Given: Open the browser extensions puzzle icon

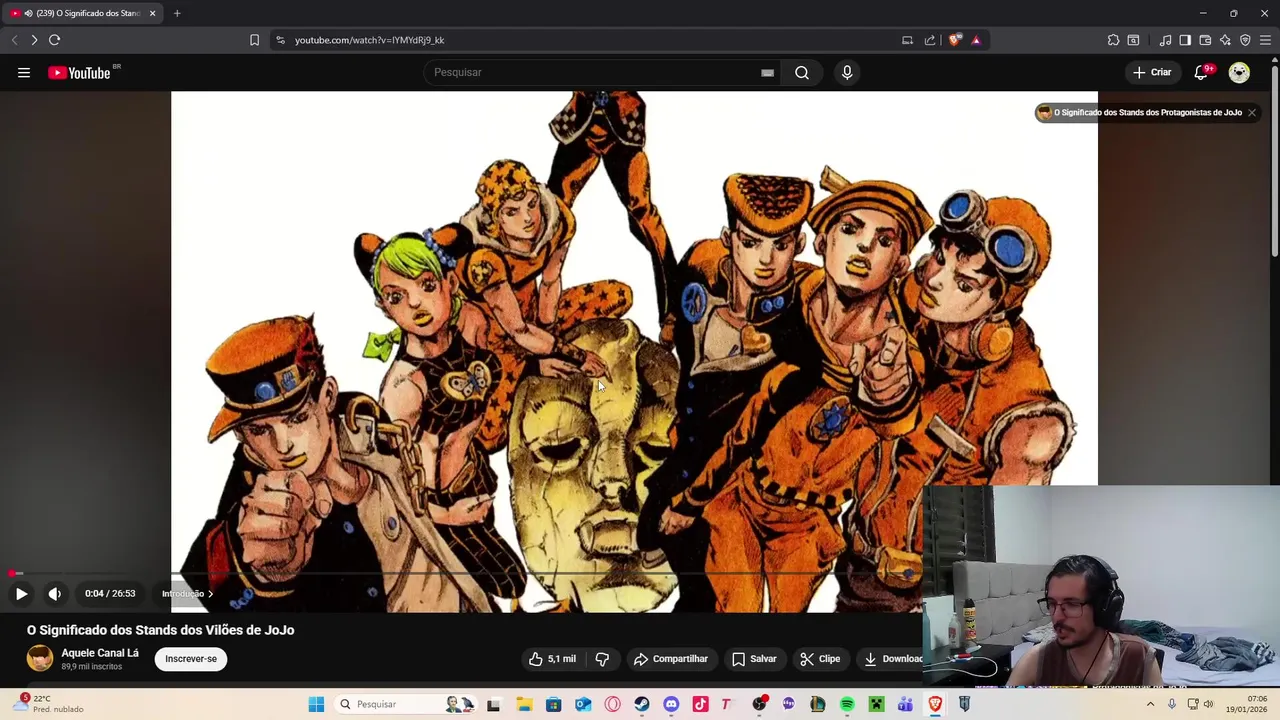Looking at the screenshot, I should (1113, 40).
